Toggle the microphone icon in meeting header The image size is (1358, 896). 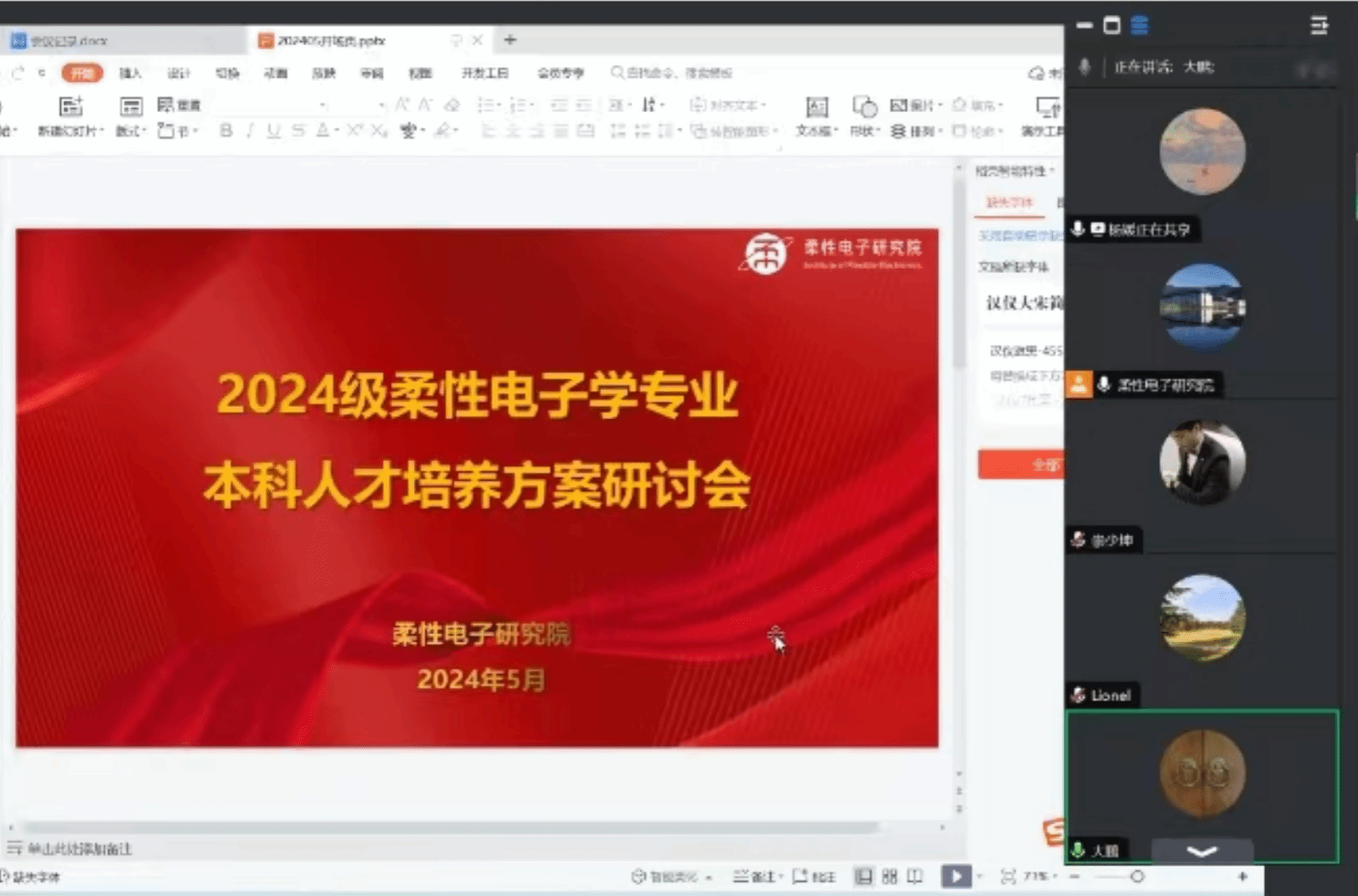pos(1085,67)
